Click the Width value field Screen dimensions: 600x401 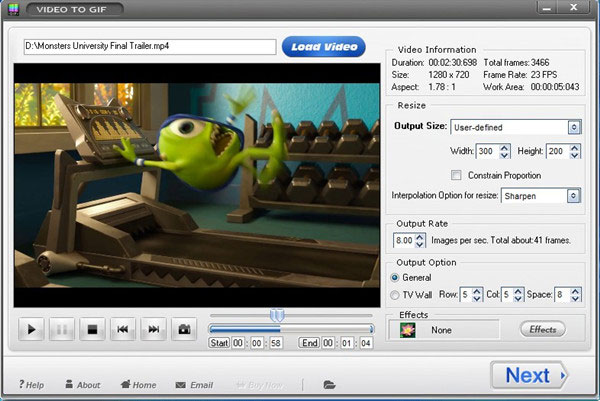(x=487, y=151)
